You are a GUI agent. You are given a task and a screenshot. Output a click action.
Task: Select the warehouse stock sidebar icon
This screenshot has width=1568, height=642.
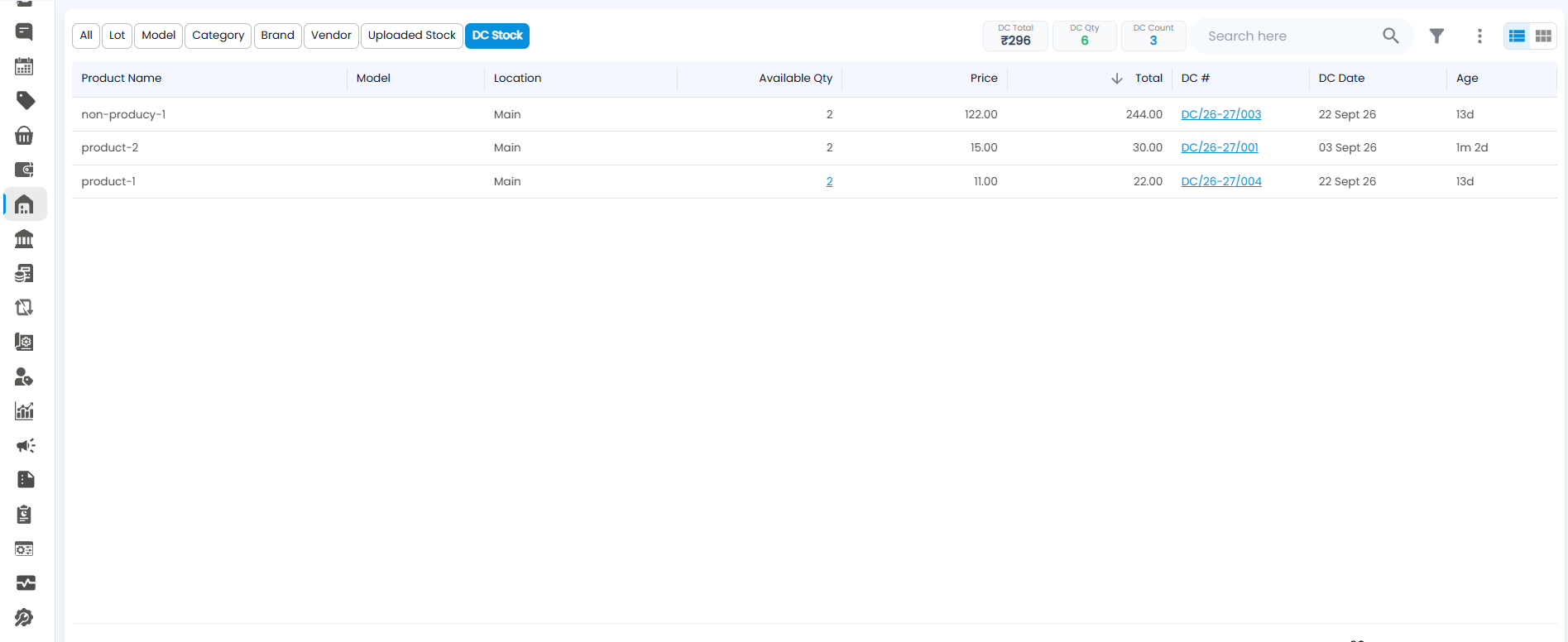[25, 204]
